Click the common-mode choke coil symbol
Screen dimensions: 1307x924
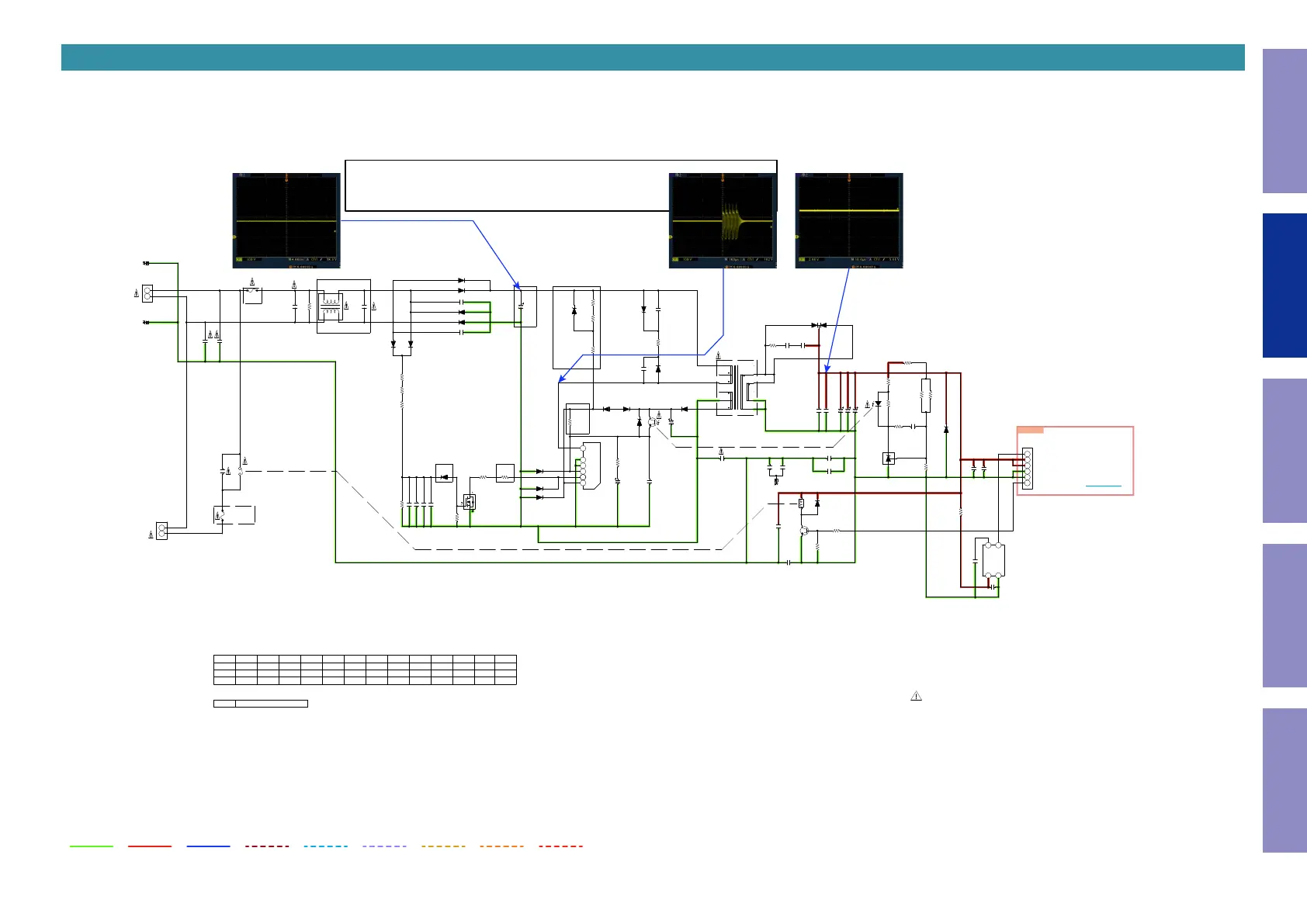click(331, 306)
